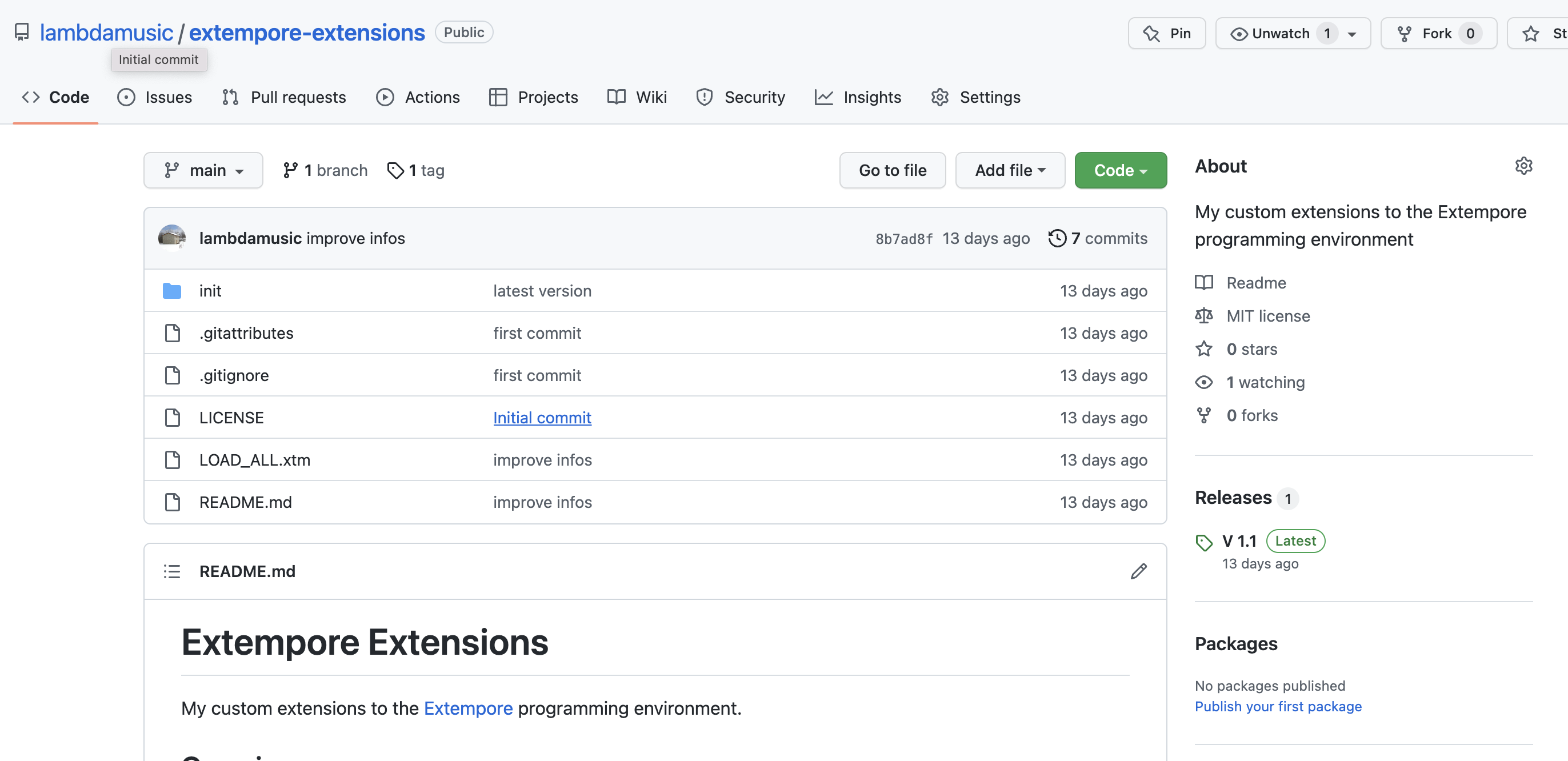Open the main branch selector dropdown
This screenshot has height=761, width=1568.
tap(203, 170)
